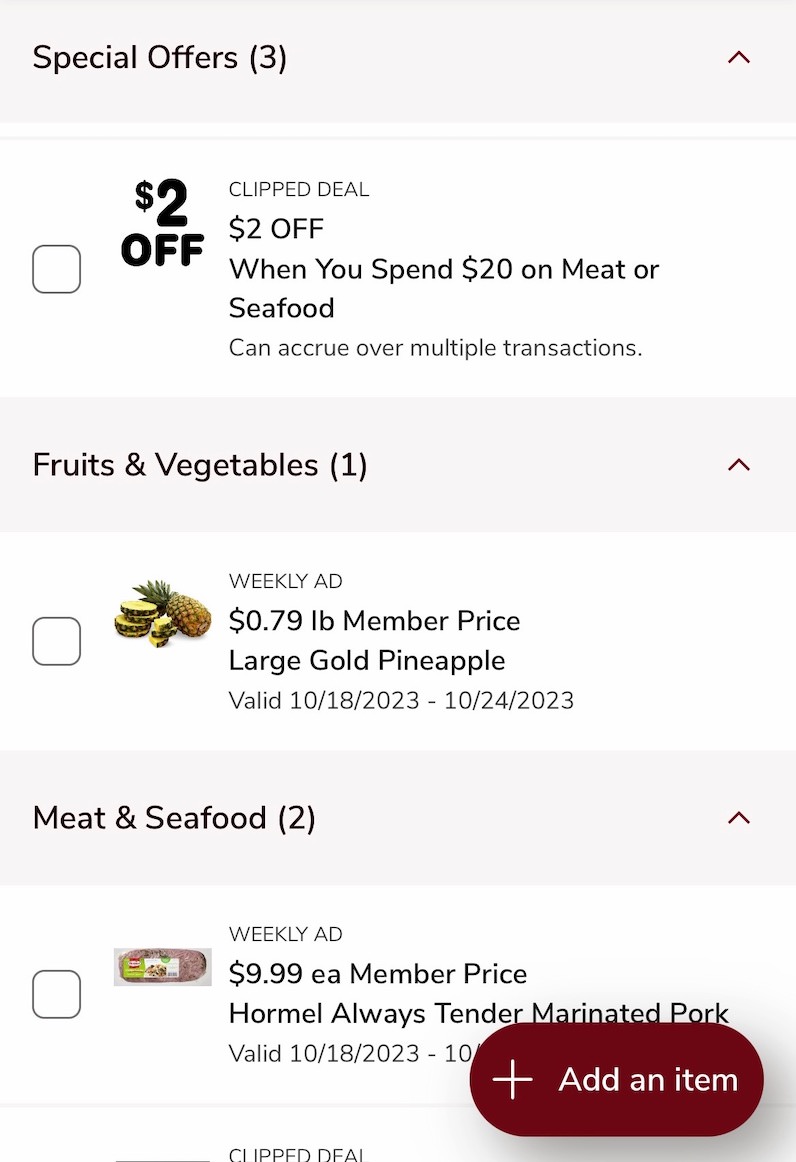This screenshot has height=1162, width=796.
Task: Open the Large Gold Pineapple item title
Action: [x=367, y=660]
